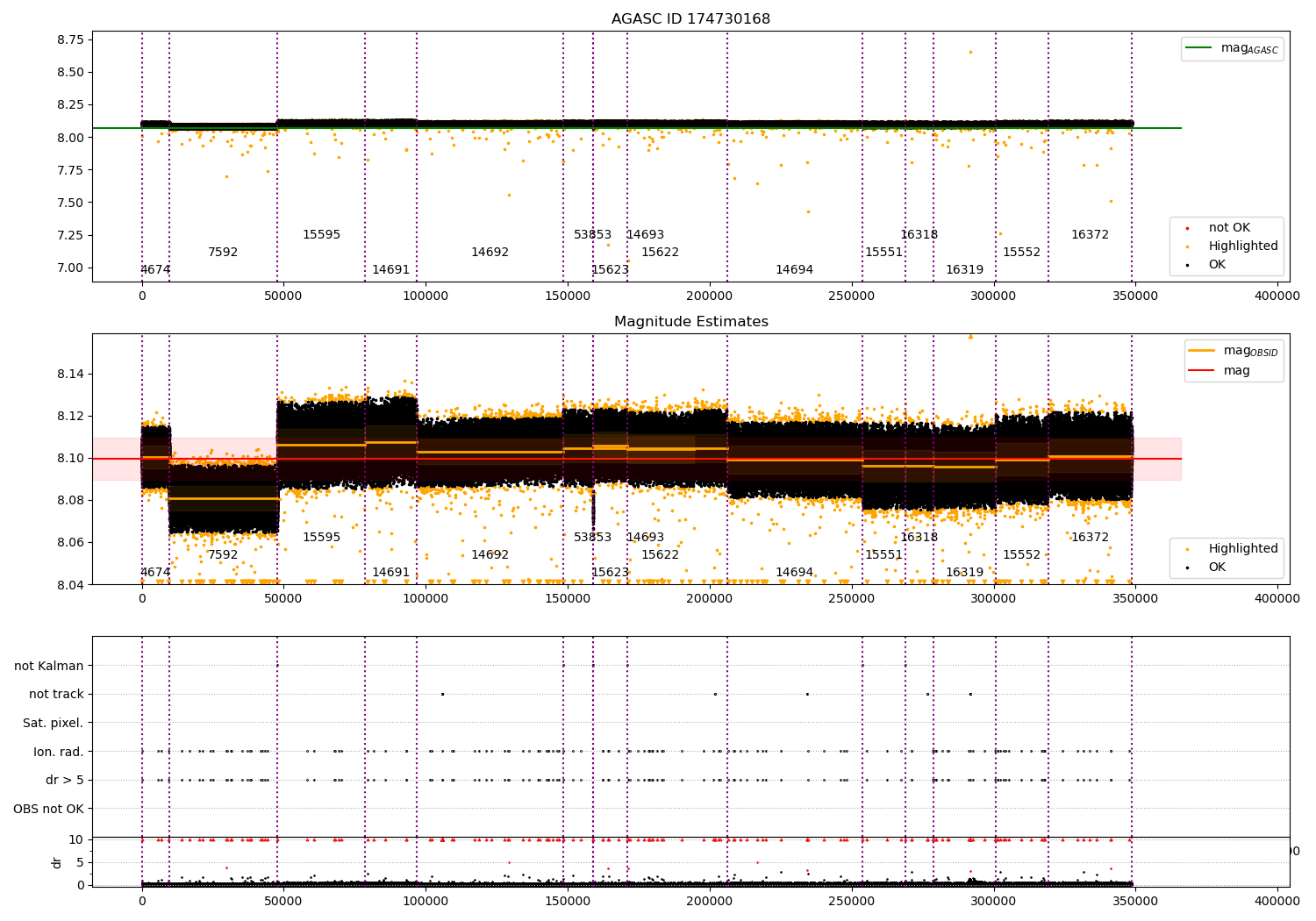Select obsid label 14692 in top plot
The height and width of the screenshot is (921, 1316).
click(490, 253)
